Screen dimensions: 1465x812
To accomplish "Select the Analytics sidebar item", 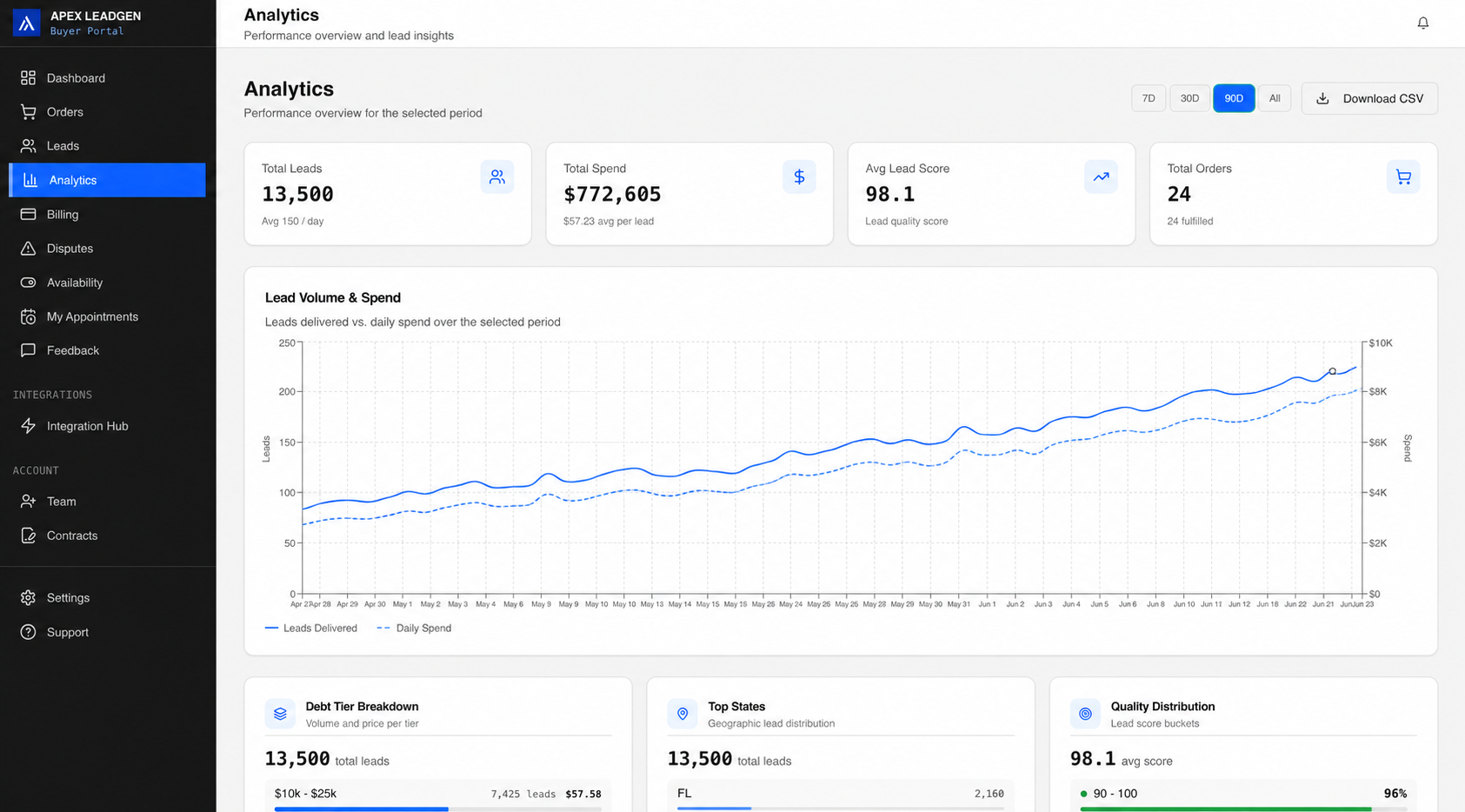I will (108, 180).
